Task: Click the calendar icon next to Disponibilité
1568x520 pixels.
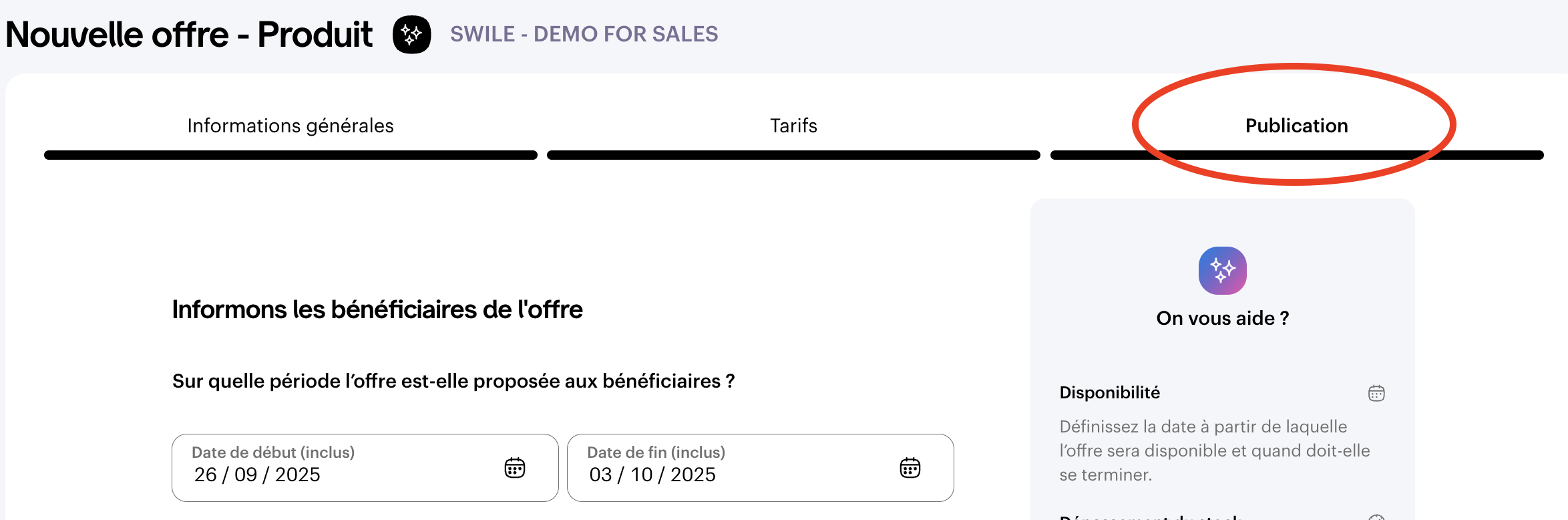Action: 1376,393
